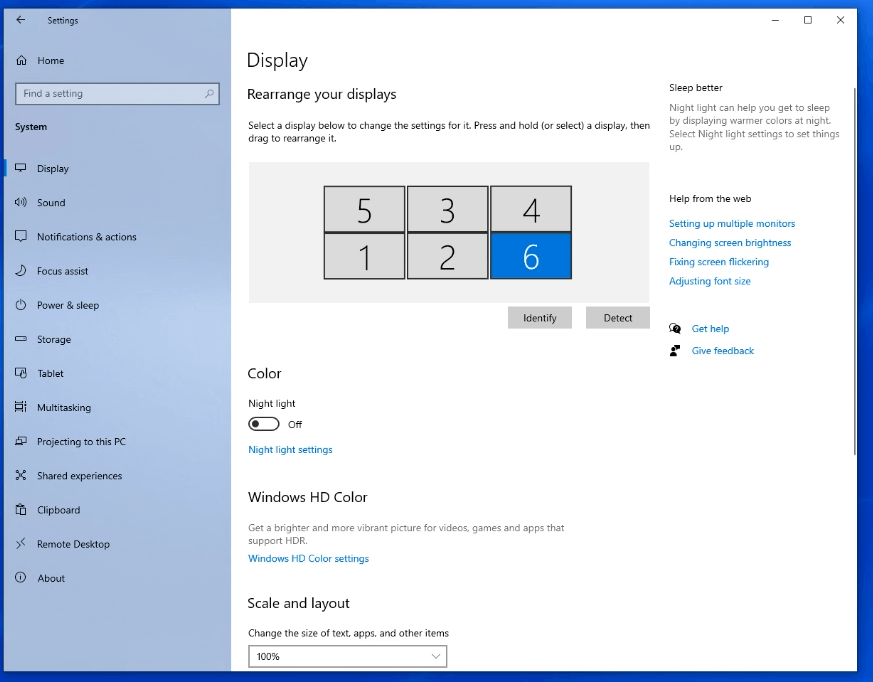Viewport: 873px width, 682px height.
Task: Toggle the Night light switch
Action: [x=263, y=424]
